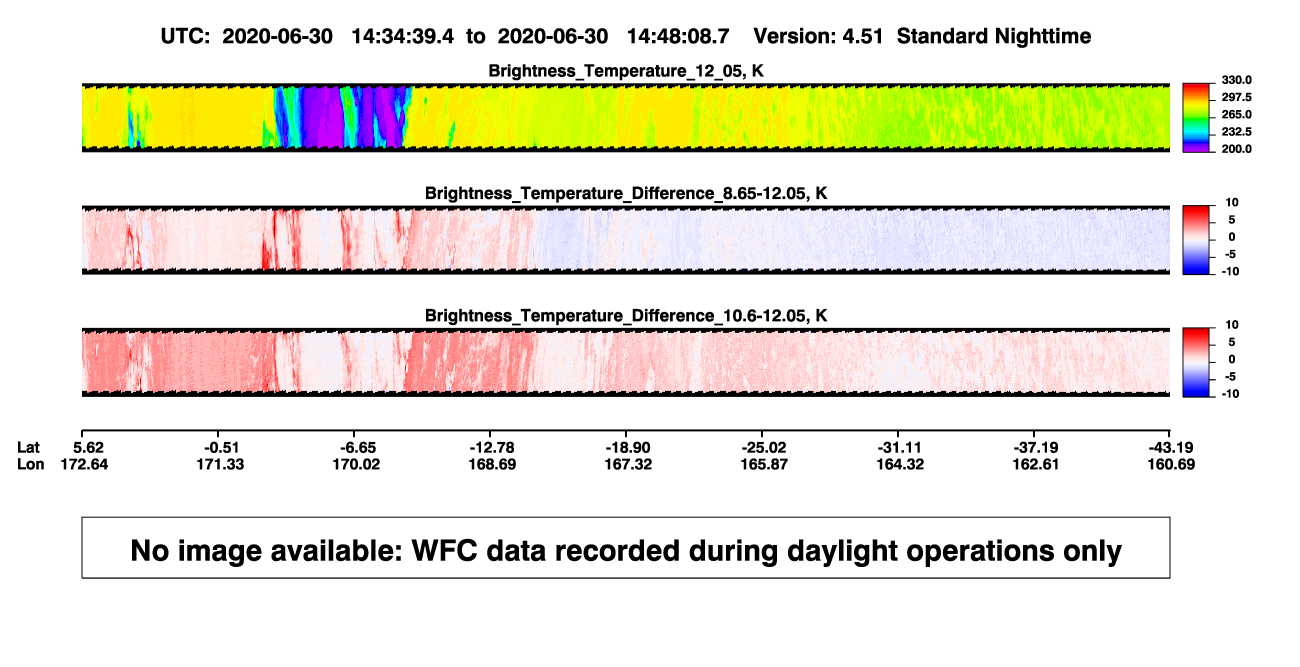
Task: Click the 'Lon' axis row label
Action: (30, 464)
